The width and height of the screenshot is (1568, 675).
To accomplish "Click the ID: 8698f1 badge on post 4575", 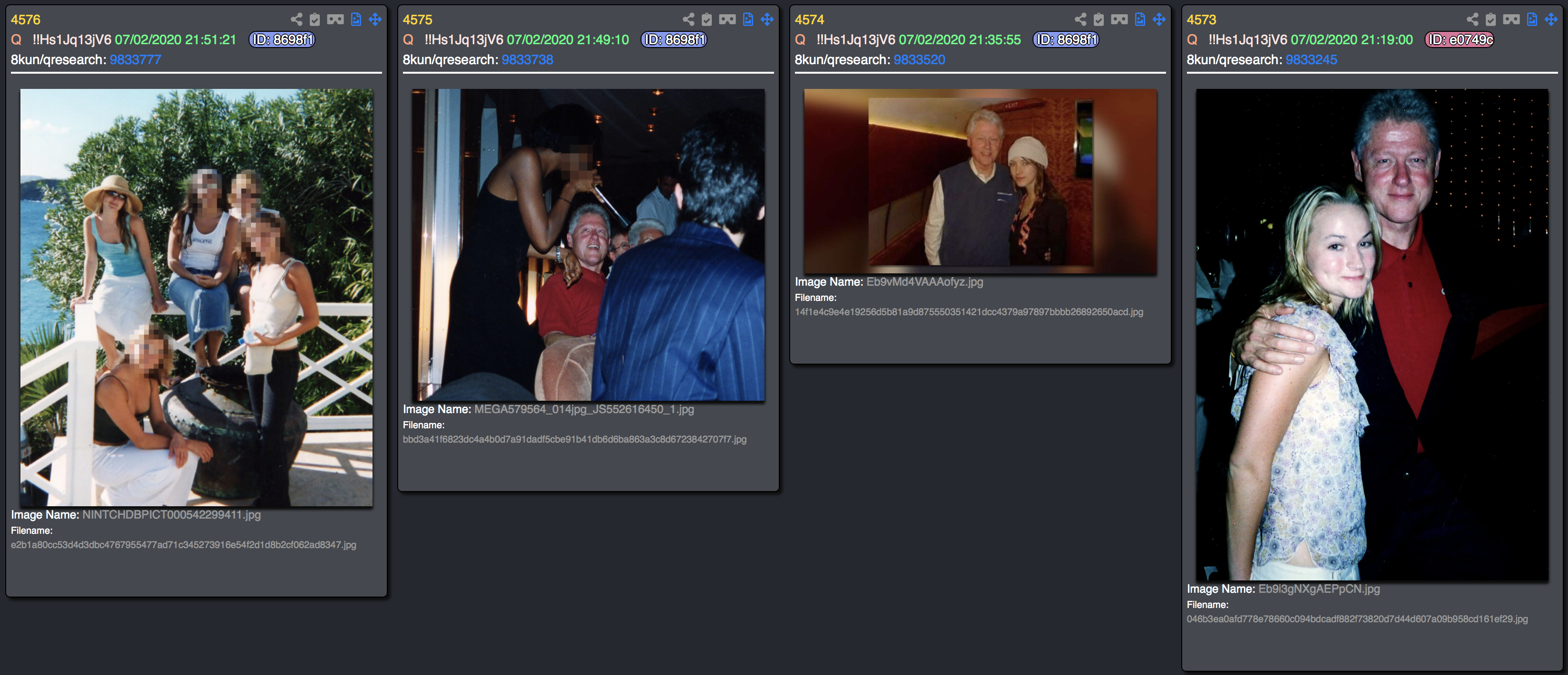I will (674, 39).
